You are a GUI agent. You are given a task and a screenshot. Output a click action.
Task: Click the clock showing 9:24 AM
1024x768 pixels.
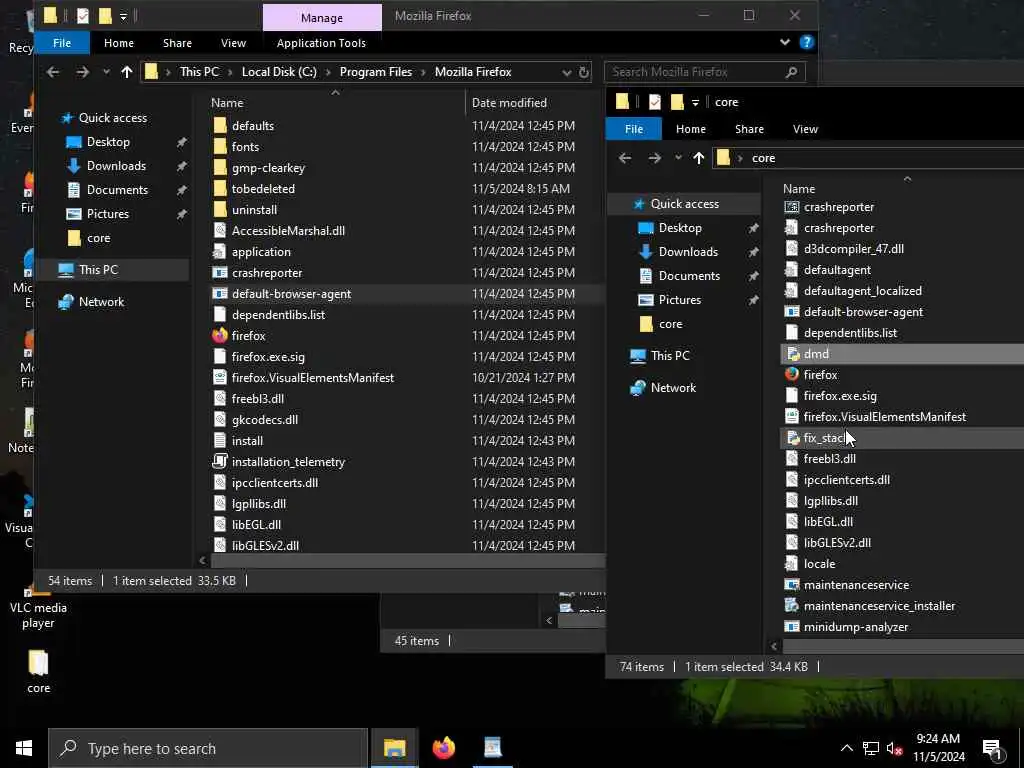tap(938, 739)
